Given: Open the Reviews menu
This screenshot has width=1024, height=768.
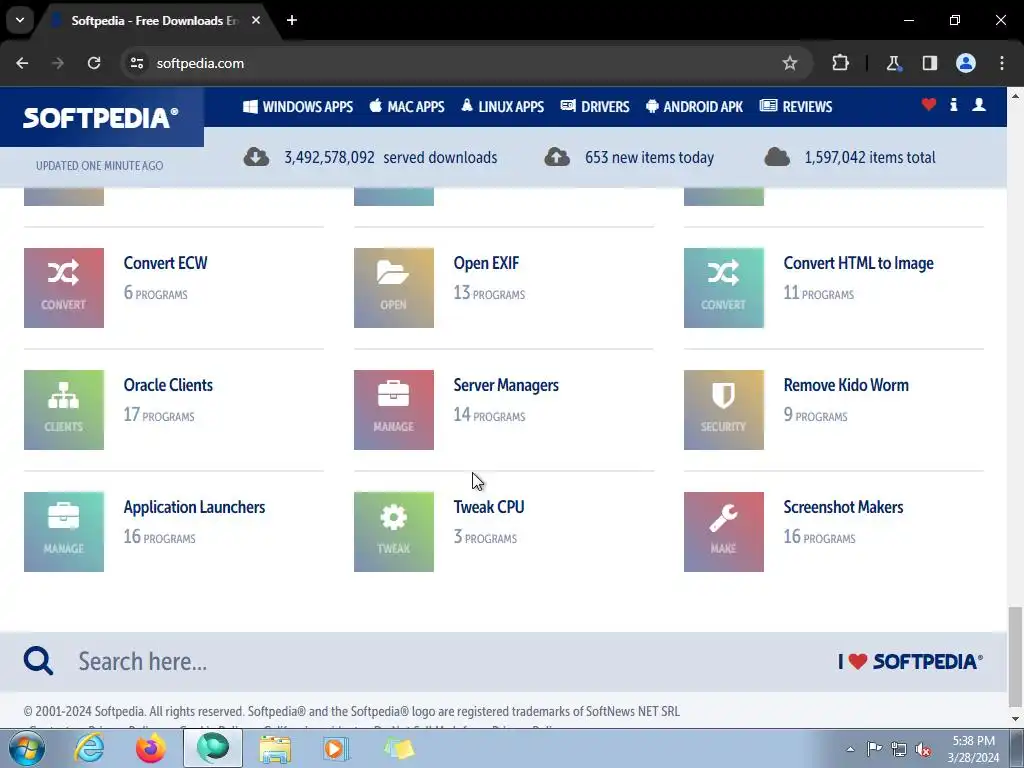Looking at the screenshot, I should click(796, 106).
